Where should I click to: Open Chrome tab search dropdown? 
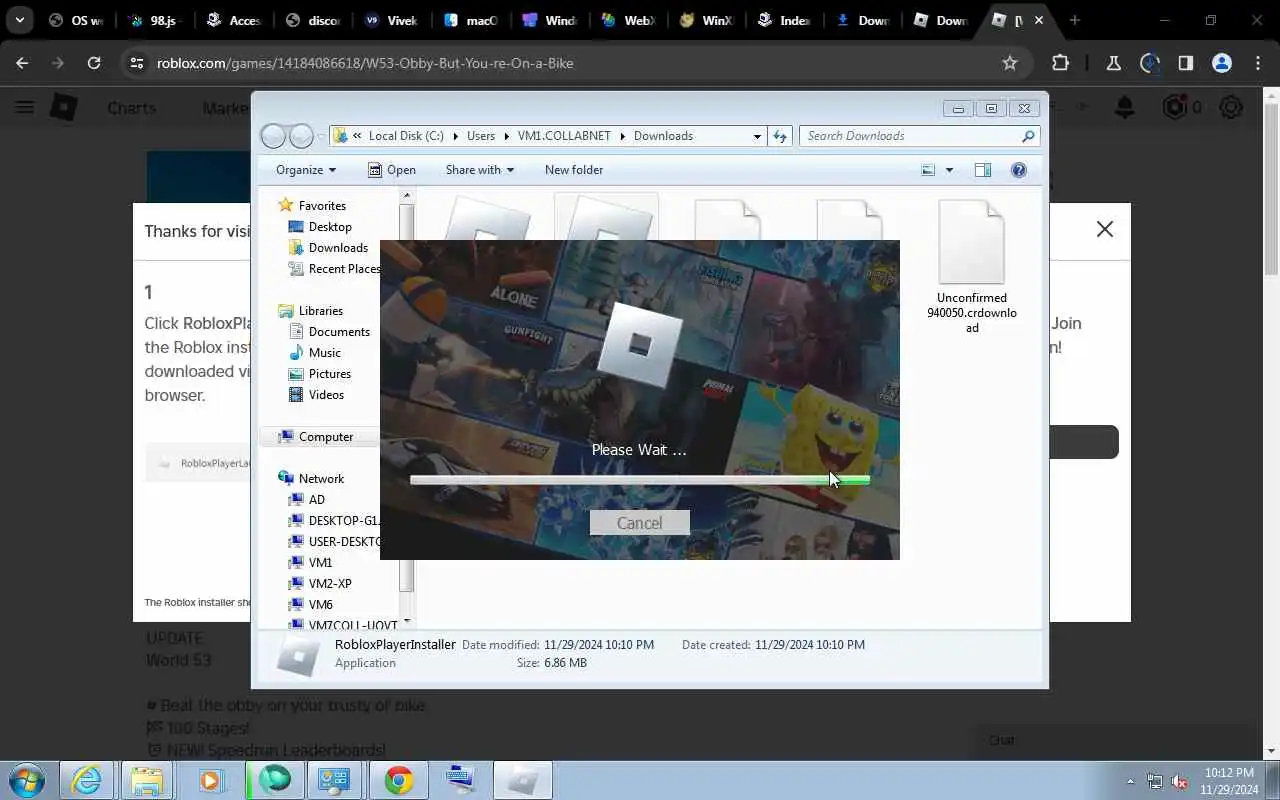pyautogui.click(x=19, y=20)
